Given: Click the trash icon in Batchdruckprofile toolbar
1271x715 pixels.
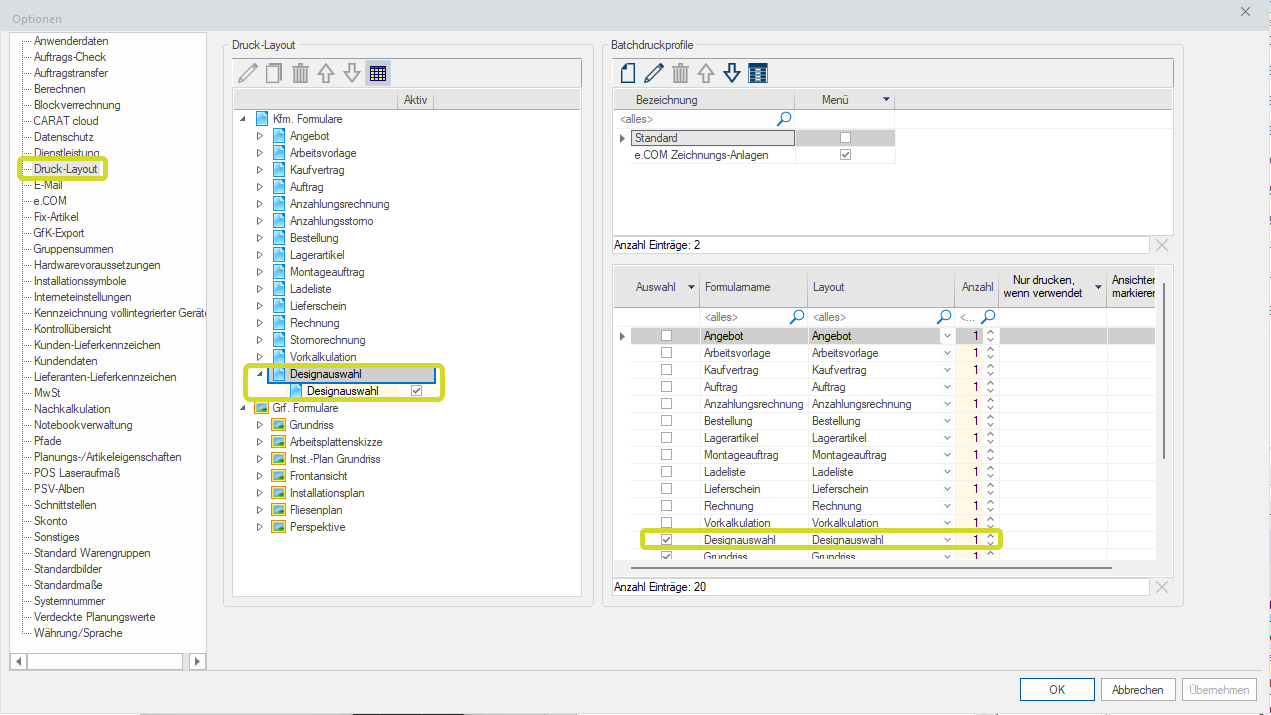Looking at the screenshot, I should pyautogui.click(x=680, y=73).
